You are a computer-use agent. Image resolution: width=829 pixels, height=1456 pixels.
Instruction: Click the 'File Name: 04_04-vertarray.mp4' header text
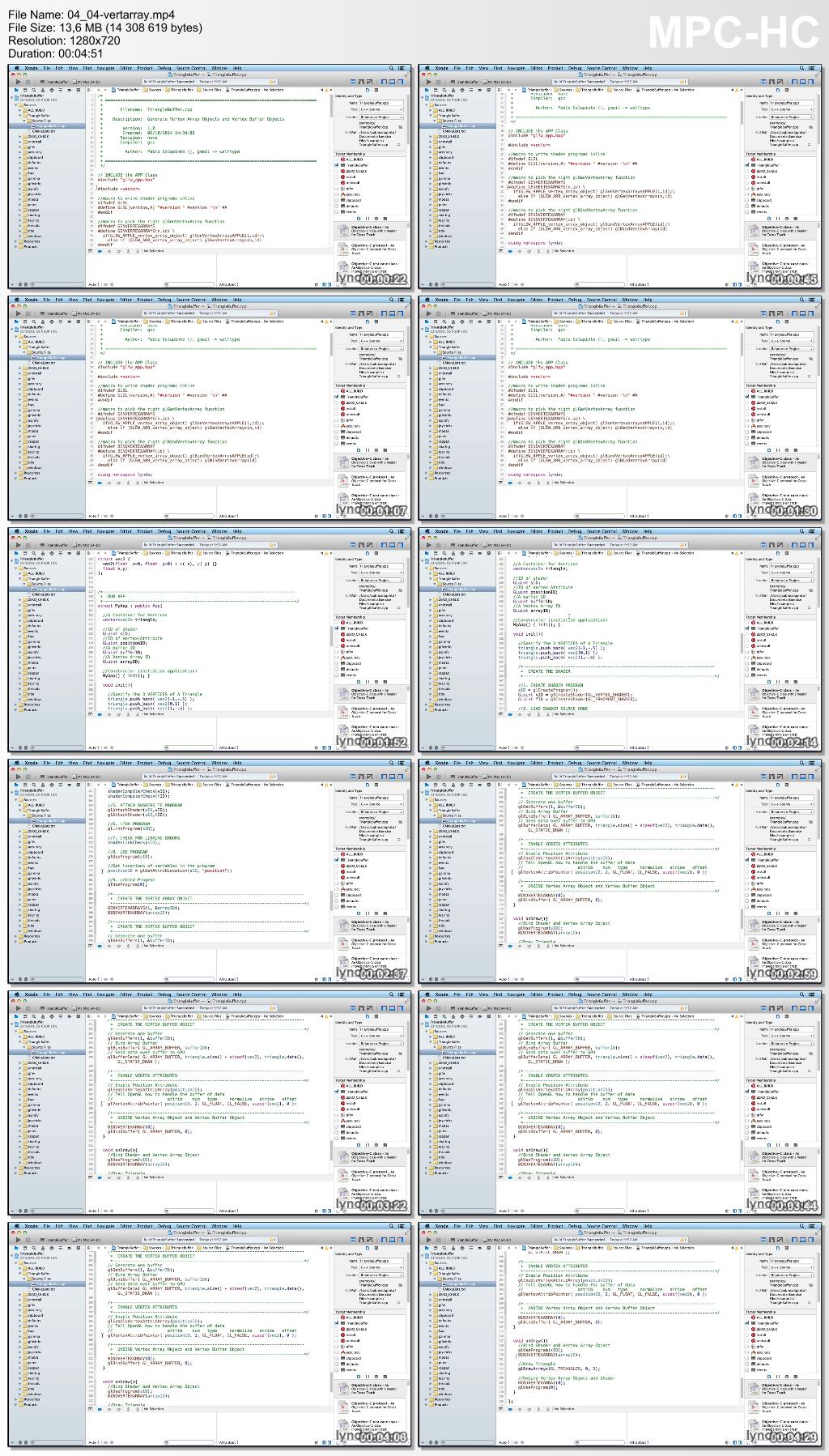tap(91, 15)
